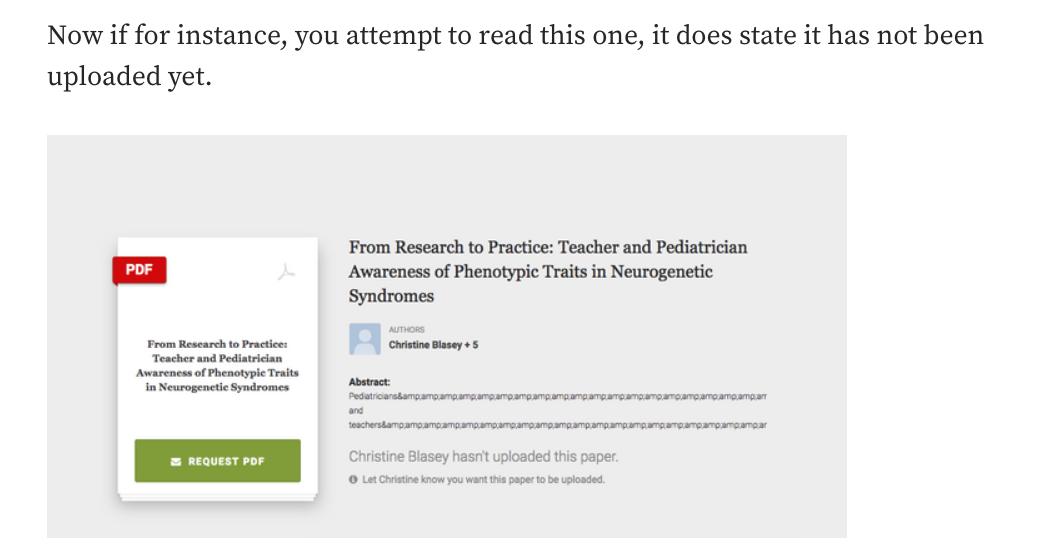This screenshot has width=1038, height=538.
Task: Click the Abstract heading
Action: (369, 382)
